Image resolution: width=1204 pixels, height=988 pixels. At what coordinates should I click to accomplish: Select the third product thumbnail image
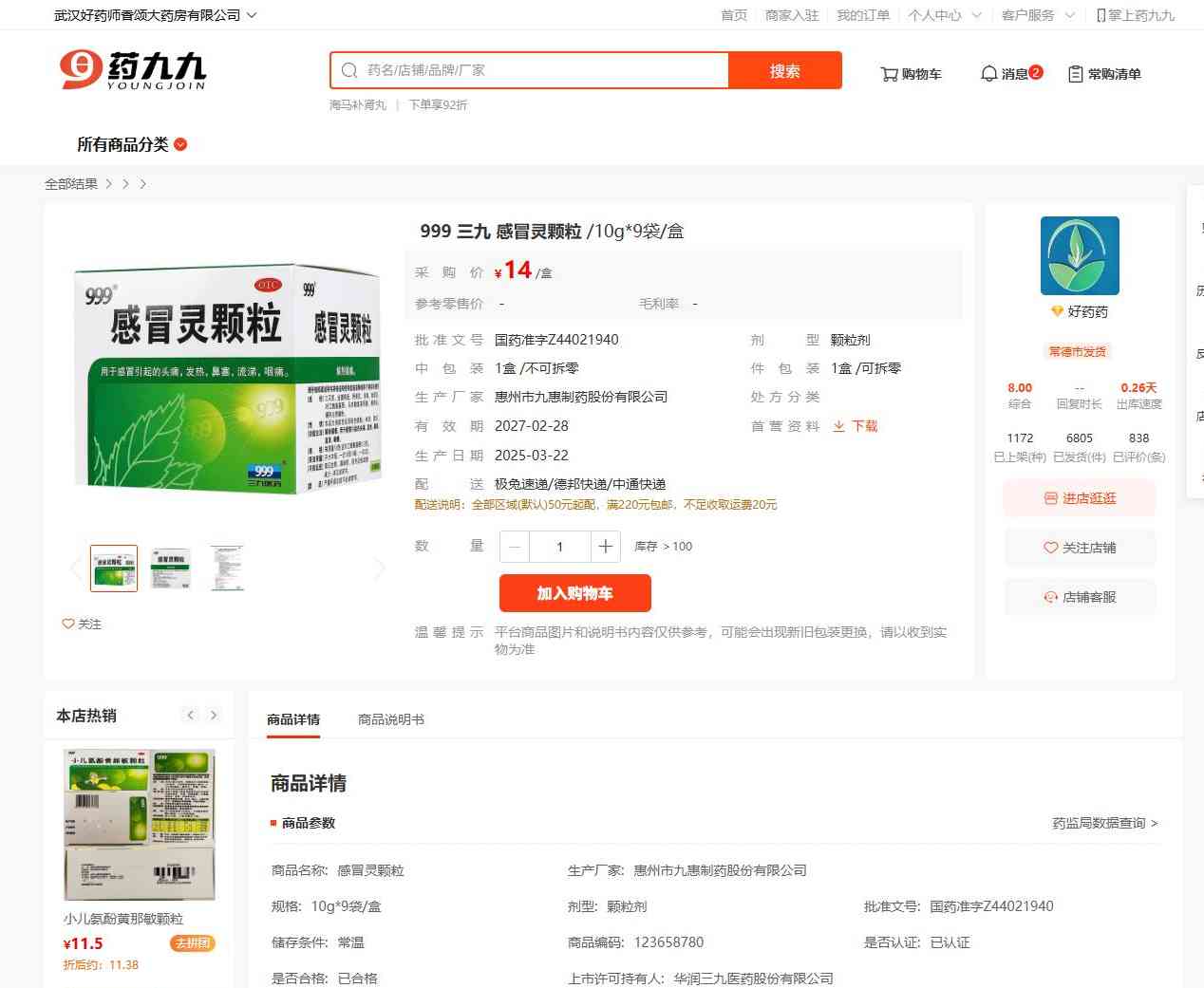(x=227, y=569)
